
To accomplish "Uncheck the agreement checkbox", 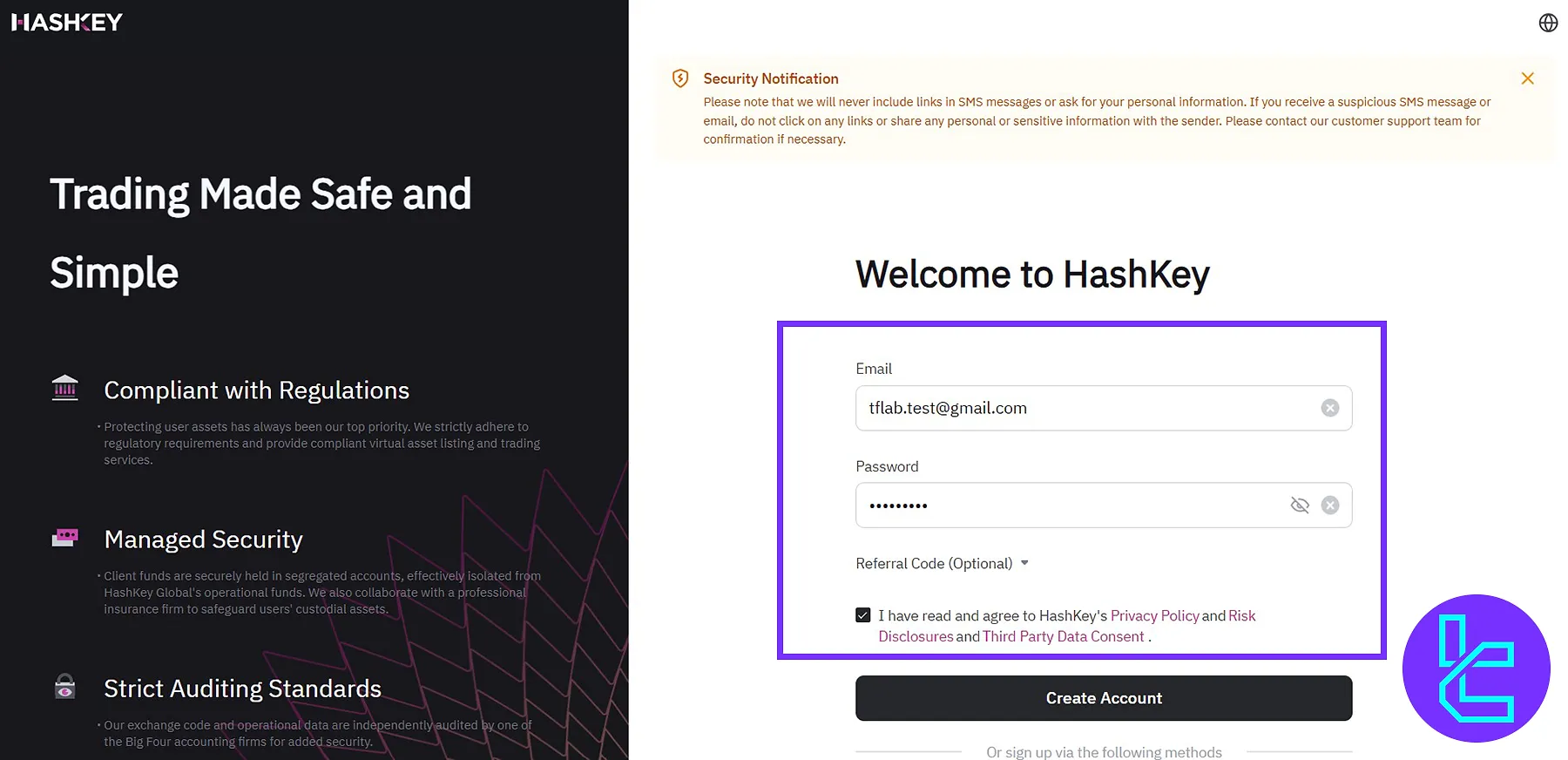I will pyautogui.click(x=862, y=615).
